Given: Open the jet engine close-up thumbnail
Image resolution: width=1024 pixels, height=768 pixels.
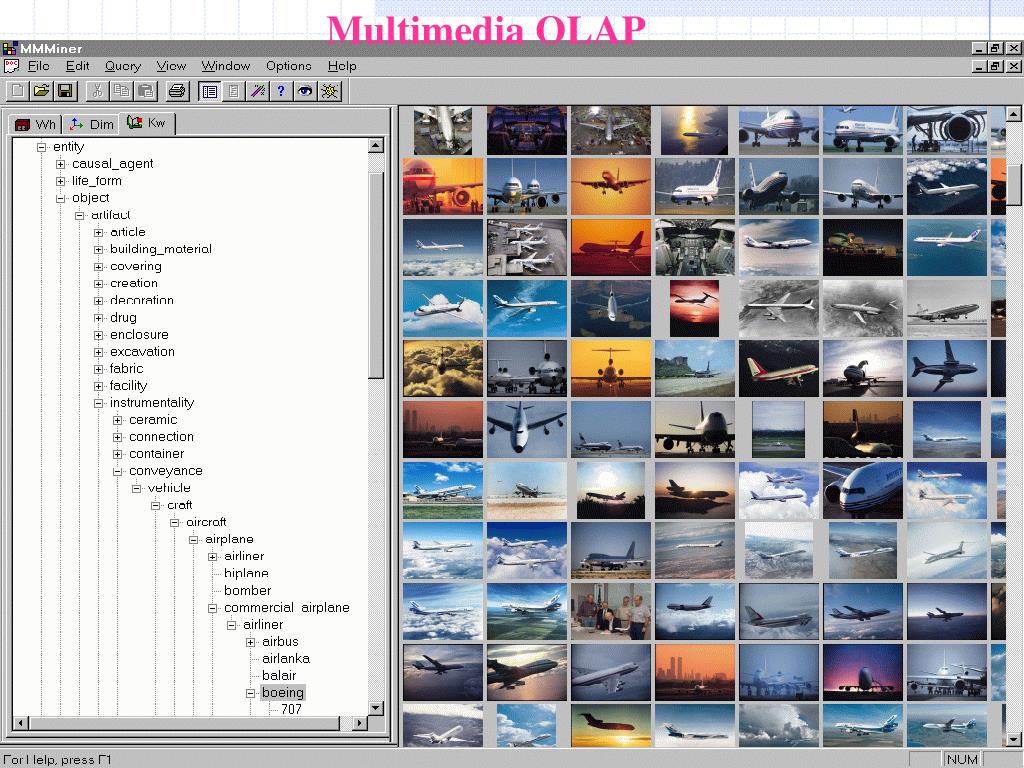Looking at the screenshot, I should (x=946, y=131).
